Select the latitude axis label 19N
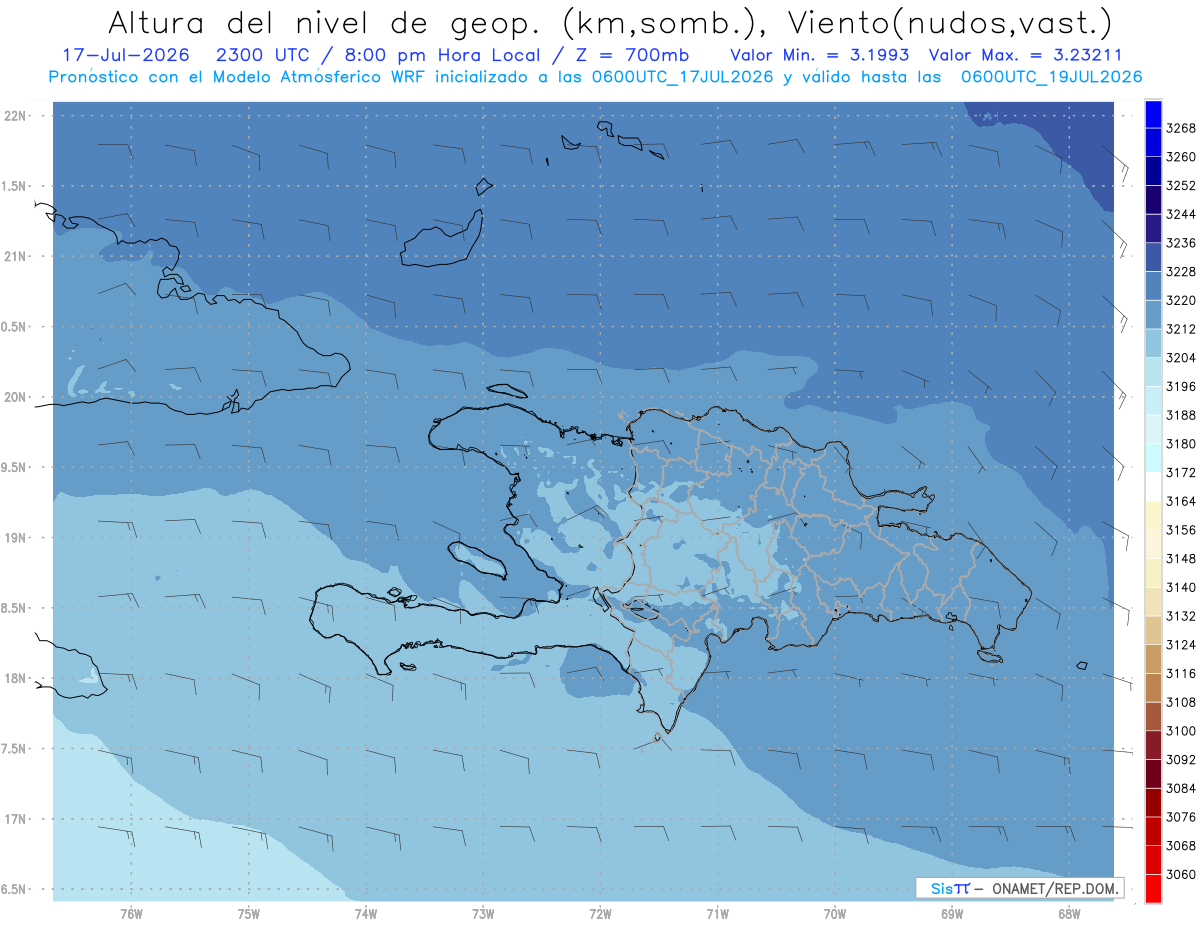1200x927 pixels. point(15,538)
